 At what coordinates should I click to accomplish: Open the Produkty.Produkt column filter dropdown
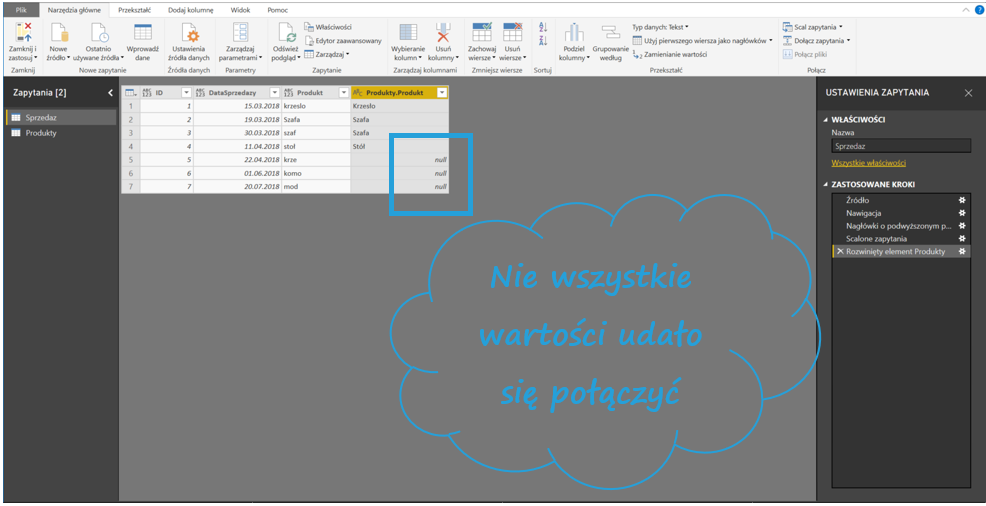(x=442, y=92)
